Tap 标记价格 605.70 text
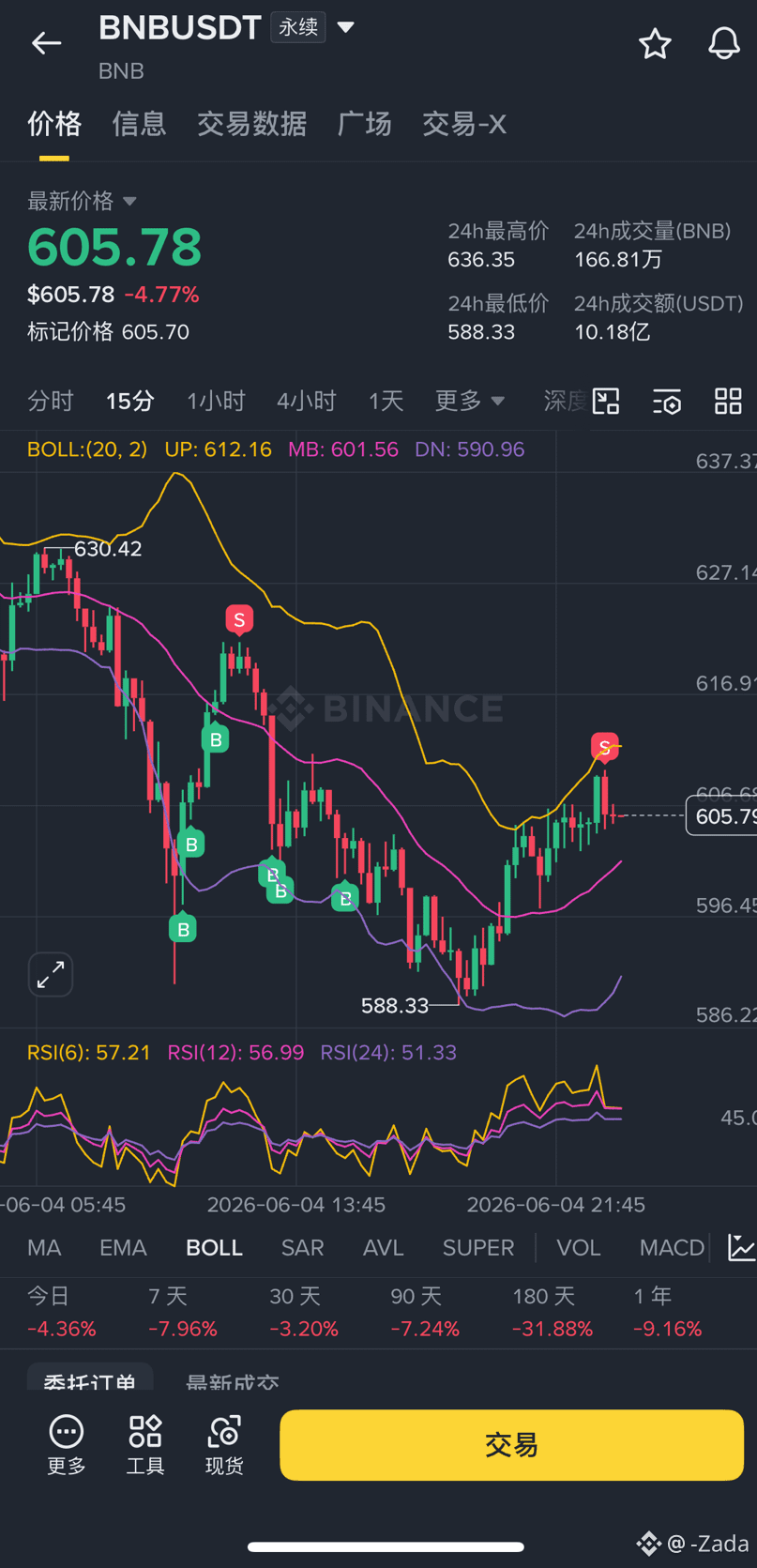Viewport: 757px width, 1568px height. (x=108, y=331)
